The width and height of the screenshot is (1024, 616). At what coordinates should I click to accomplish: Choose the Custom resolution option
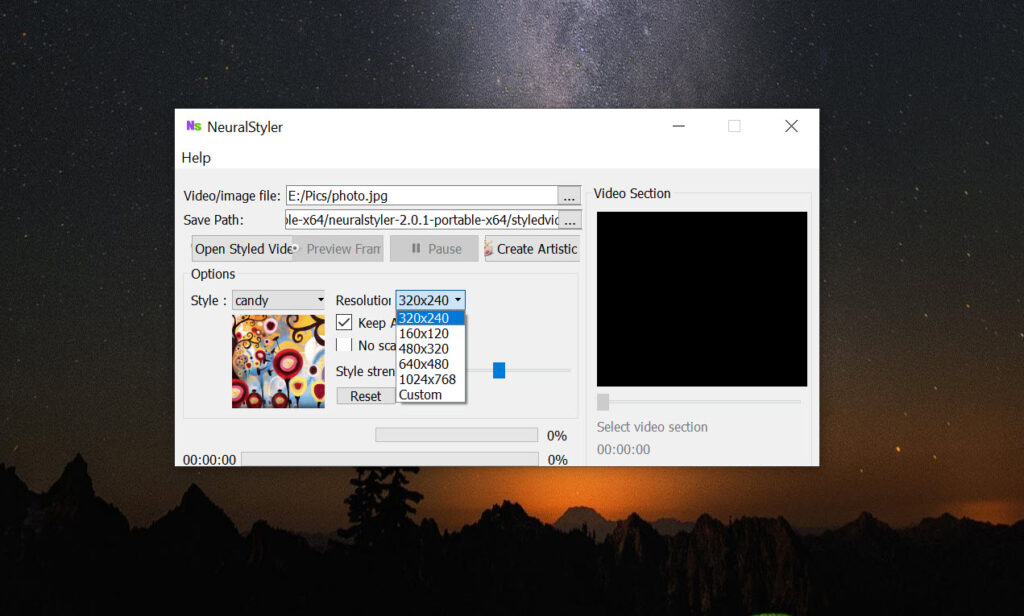420,395
